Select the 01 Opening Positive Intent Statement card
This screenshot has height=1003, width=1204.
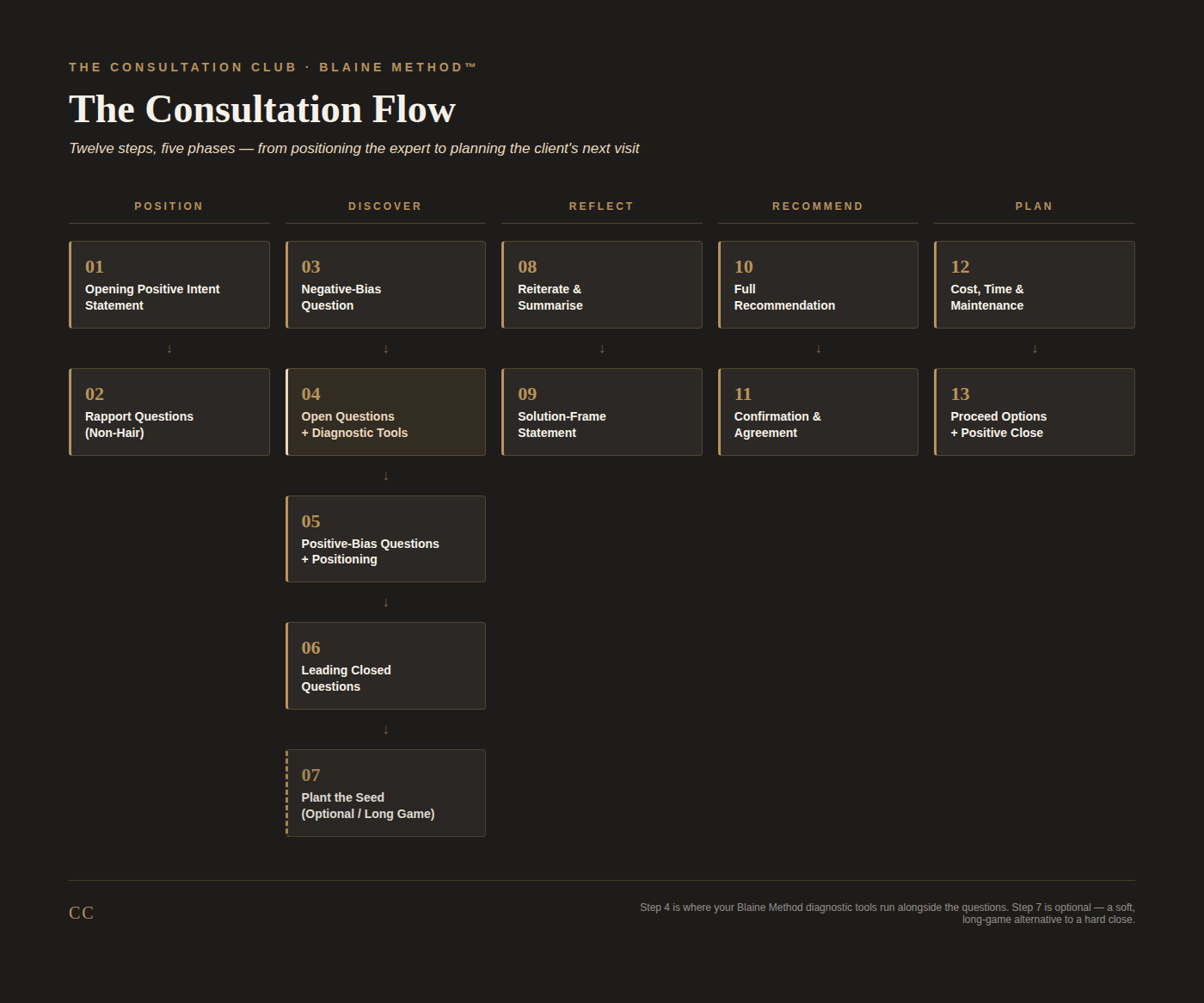[x=169, y=285]
